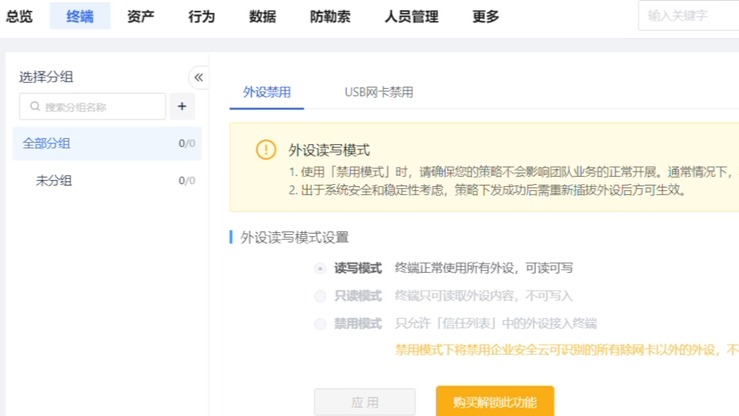Open the 行为 menu

click(201, 16)
